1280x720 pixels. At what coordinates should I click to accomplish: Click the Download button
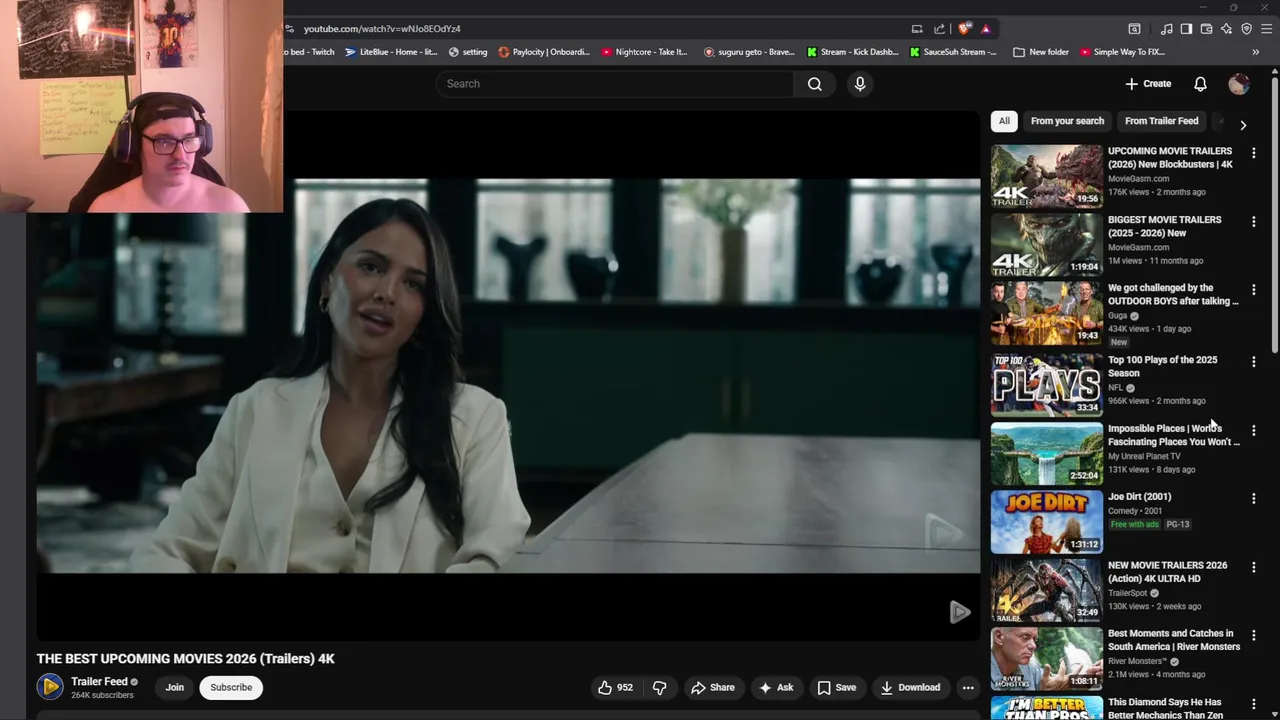coord(910,688)
